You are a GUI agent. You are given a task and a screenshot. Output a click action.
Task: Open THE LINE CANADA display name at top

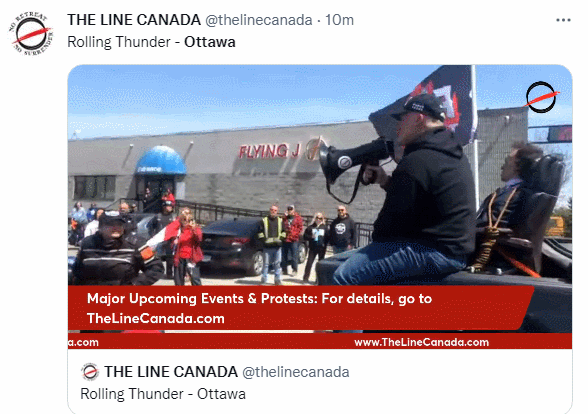click(x=134, y=20)
